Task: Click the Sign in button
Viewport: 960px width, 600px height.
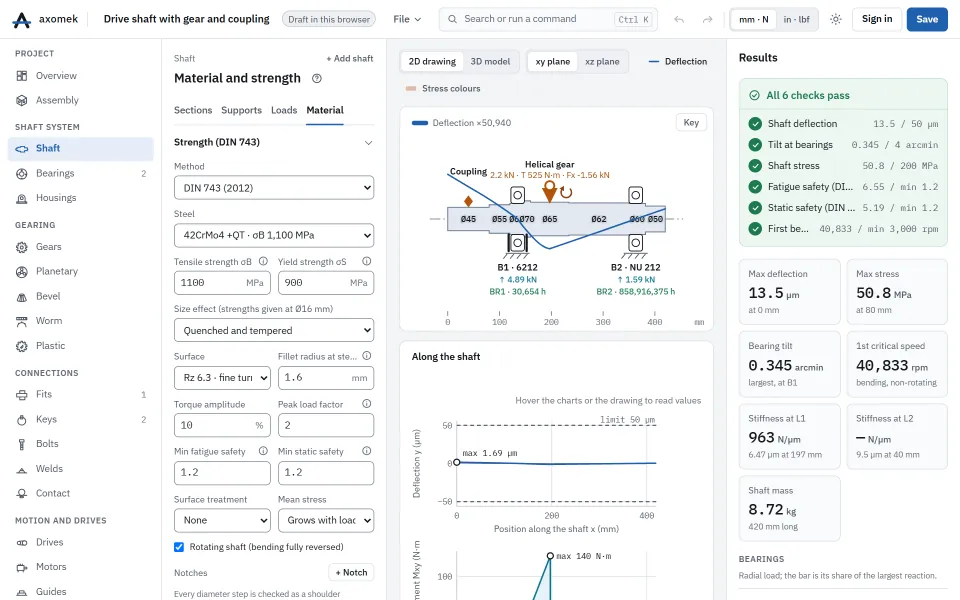Action: pyautogui.click(x=877, y=19)
